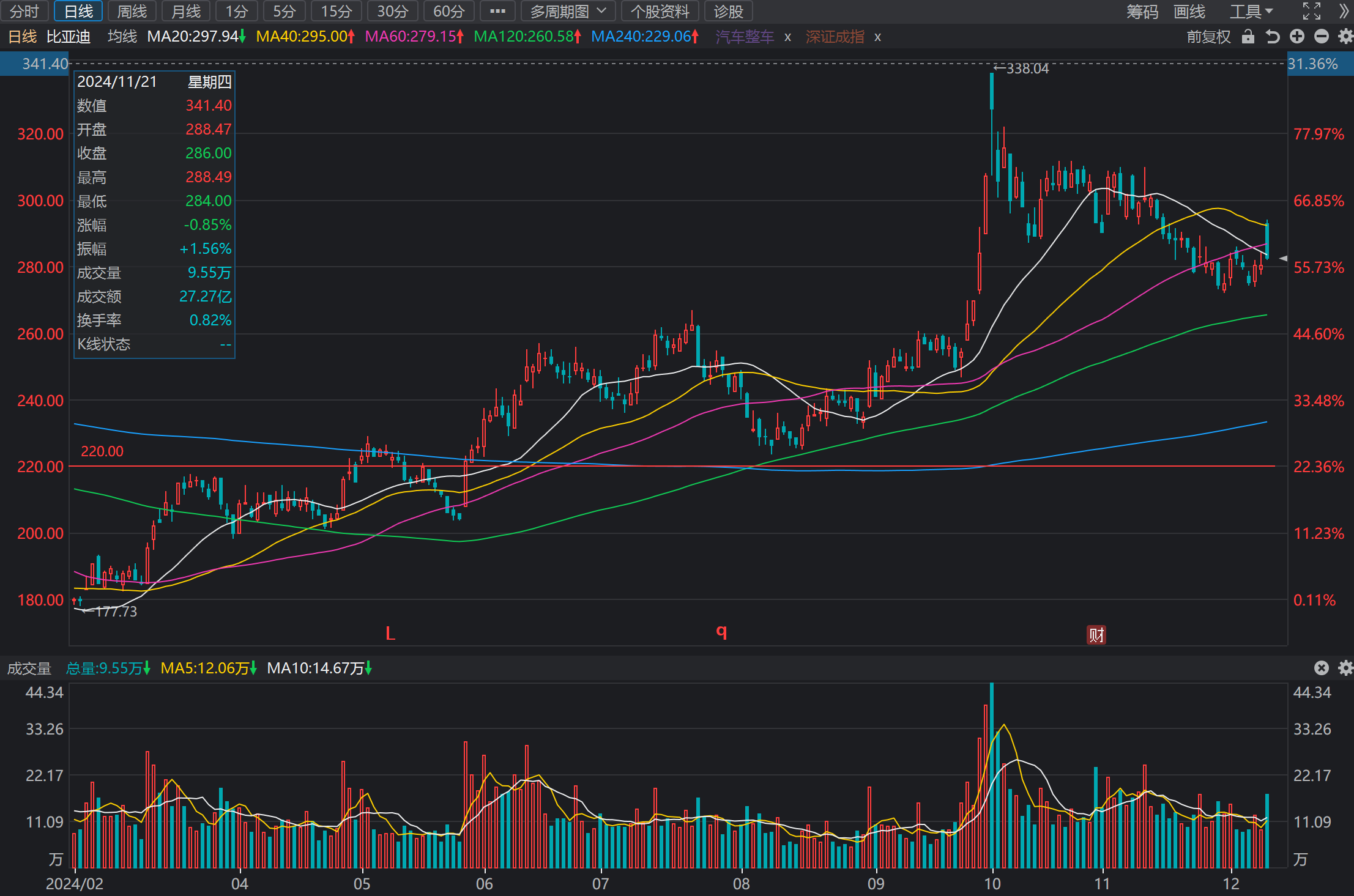Switch to the 分时 intraday tab
1354x896 pixels.
point(25,11)
